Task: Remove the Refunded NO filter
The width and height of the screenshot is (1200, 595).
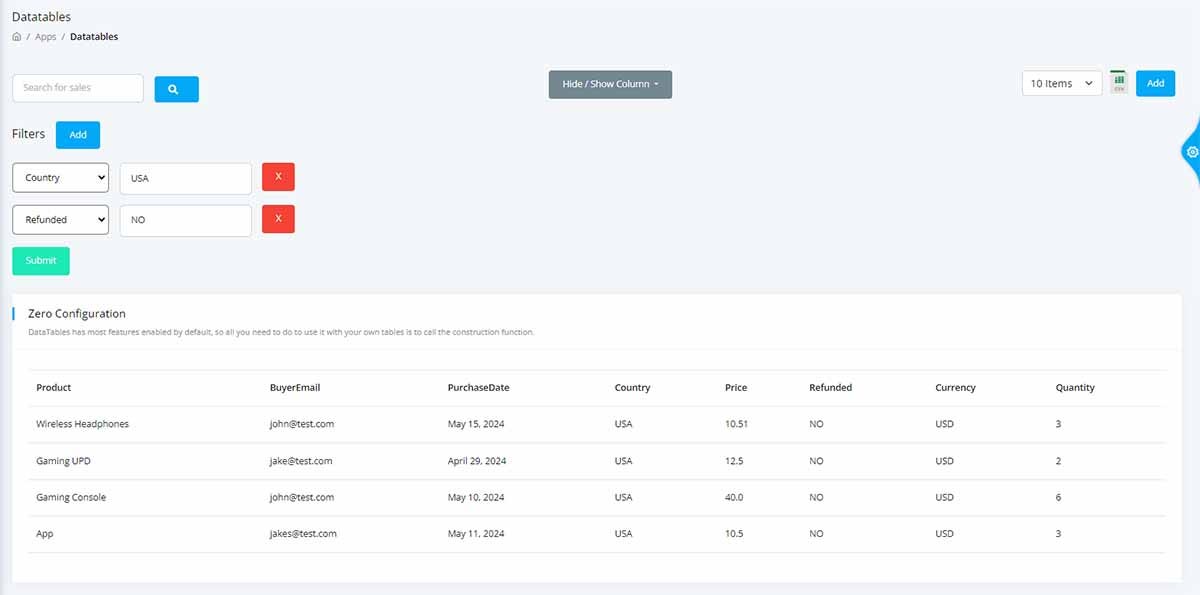Action: tap(278, 219)
